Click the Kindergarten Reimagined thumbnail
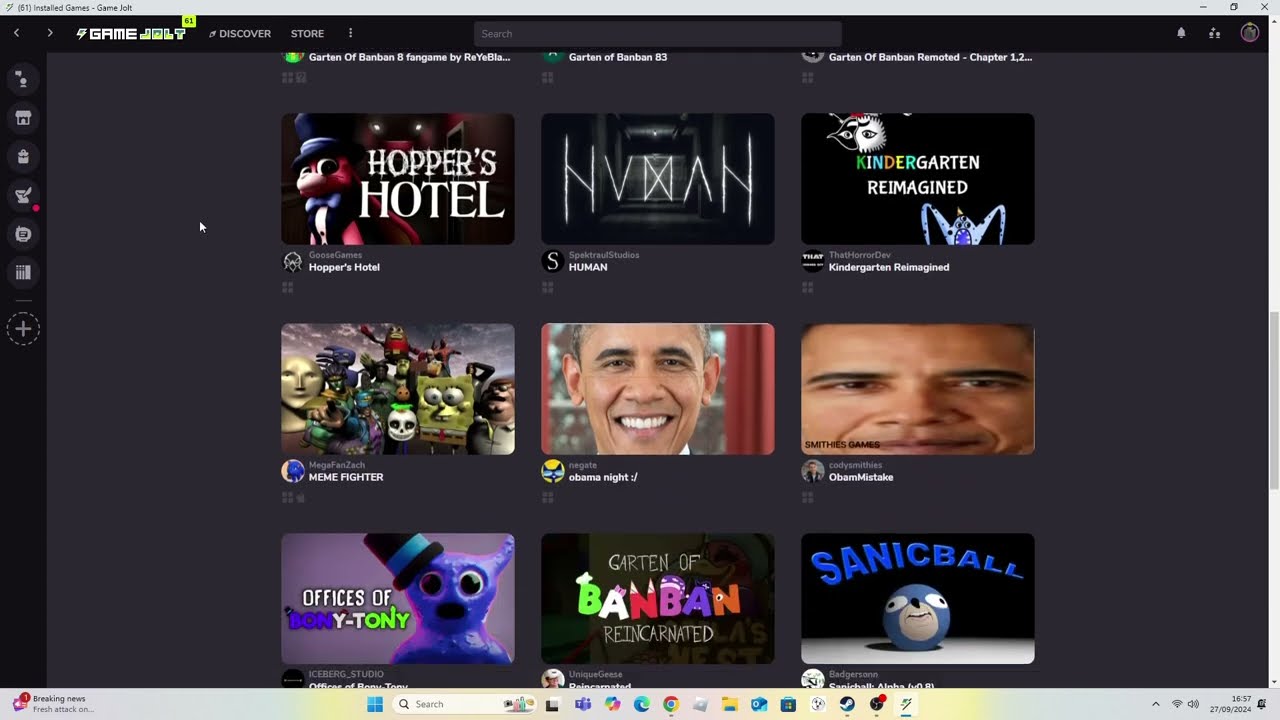The height and width of the screenshot is (720, 1280). [918, 179]
